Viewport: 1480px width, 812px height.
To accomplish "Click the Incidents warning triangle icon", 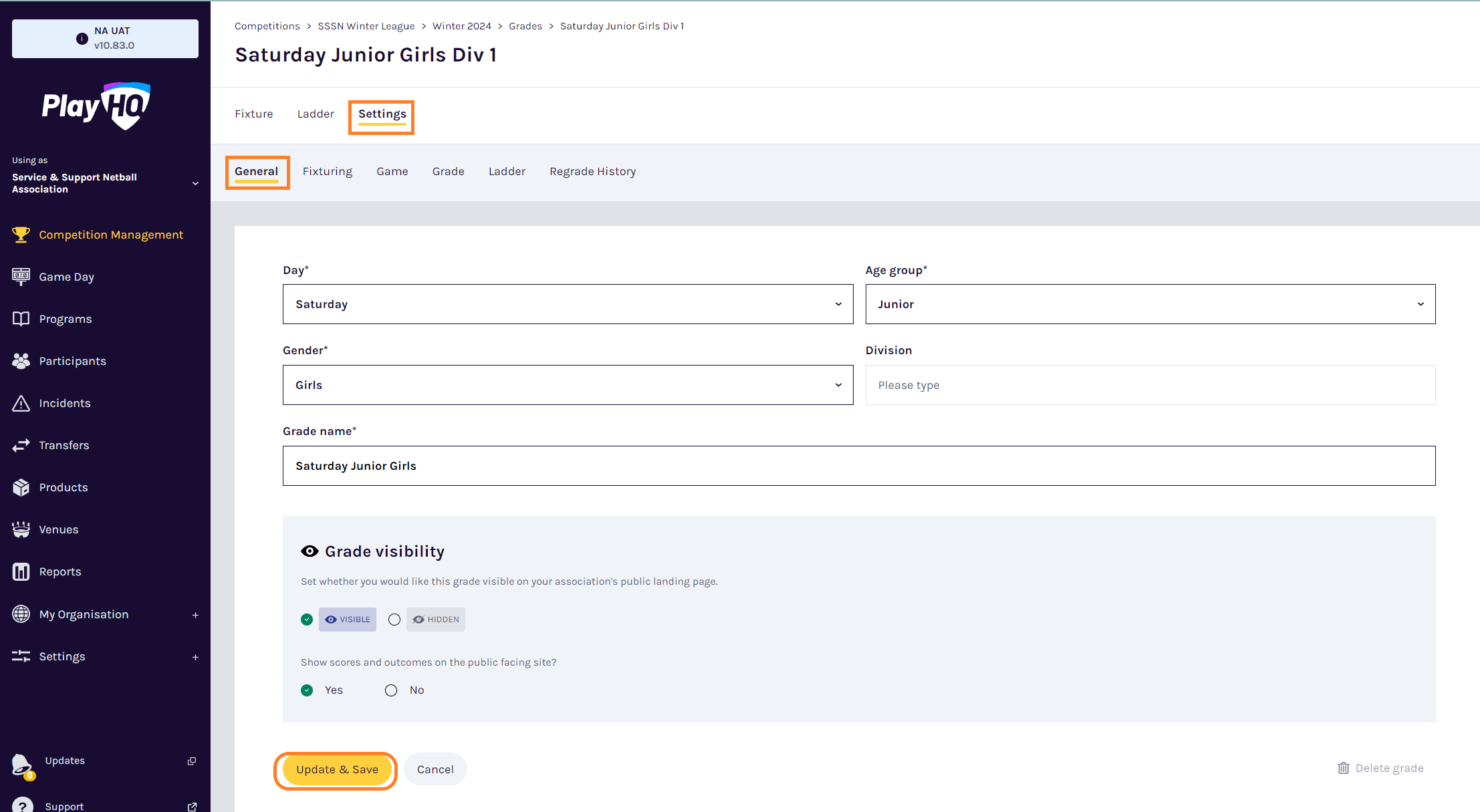I will pos(21,403).
